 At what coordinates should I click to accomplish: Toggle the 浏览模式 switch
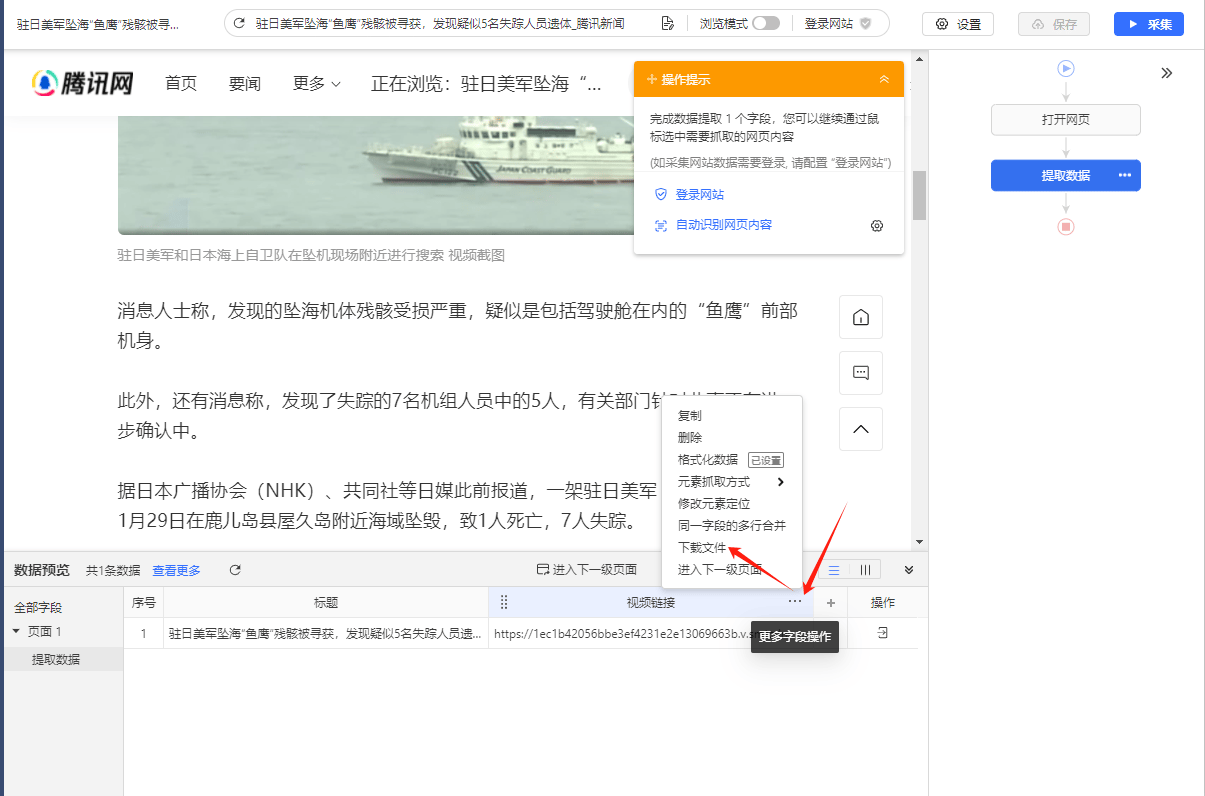766,23
